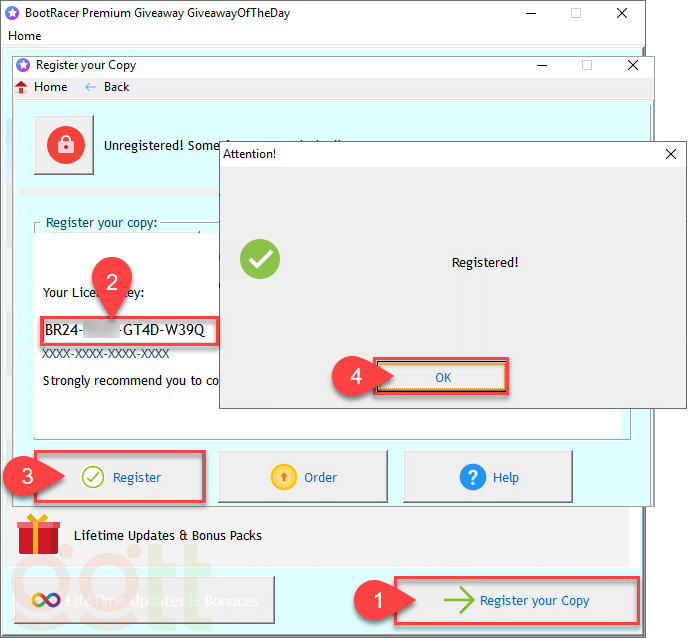Click the LifeTime Updates & Bonuces button

coord(145,601)
